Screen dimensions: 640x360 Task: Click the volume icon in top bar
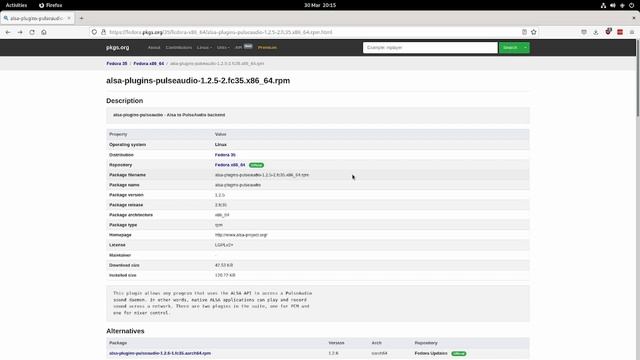click(x=613, y=5)
